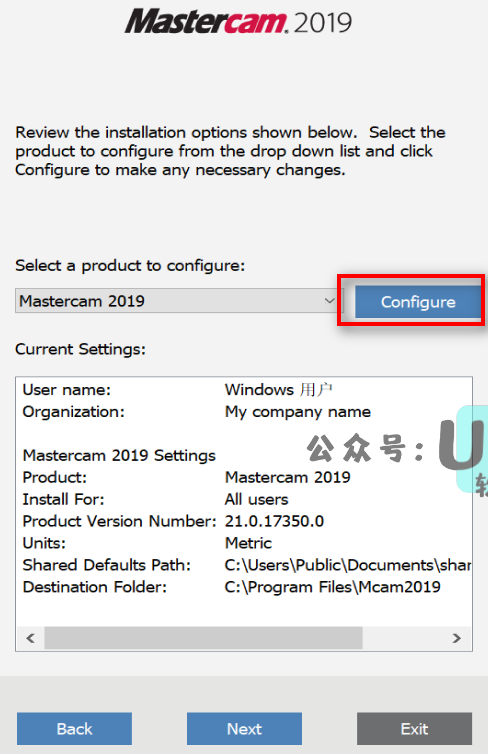Click the Install For All users line
This screenshot has height=754, width=488.
click(x=155, y=500)
